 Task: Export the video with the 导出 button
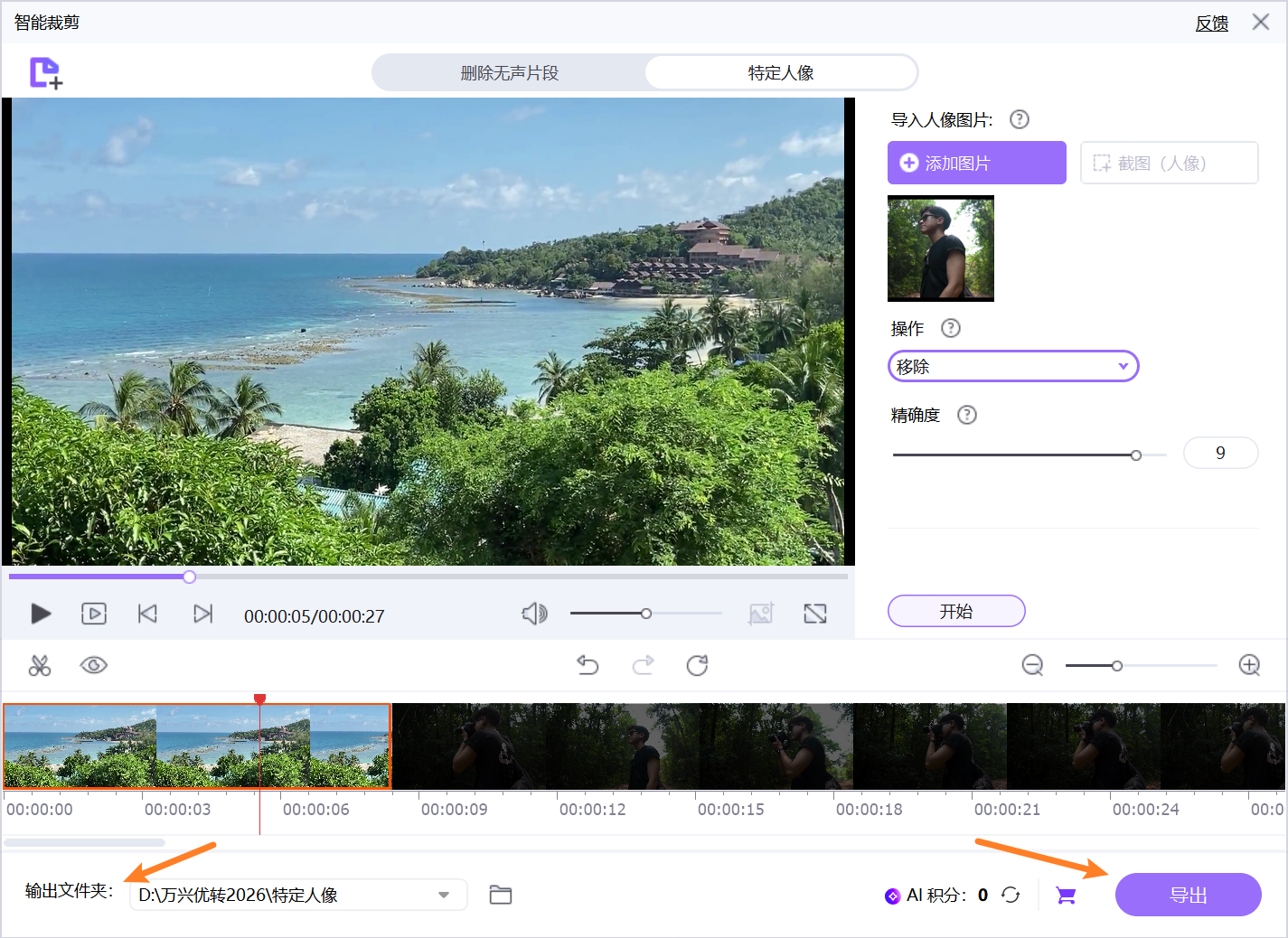click(1188, 895)
